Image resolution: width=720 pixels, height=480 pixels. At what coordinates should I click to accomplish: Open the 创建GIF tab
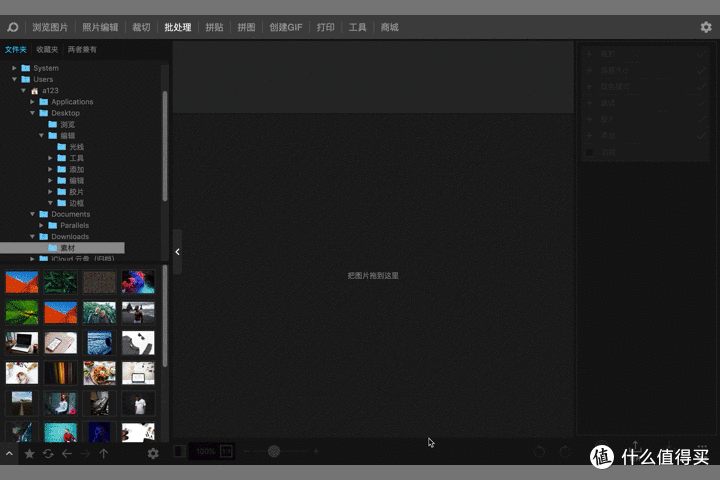[286, 27]
